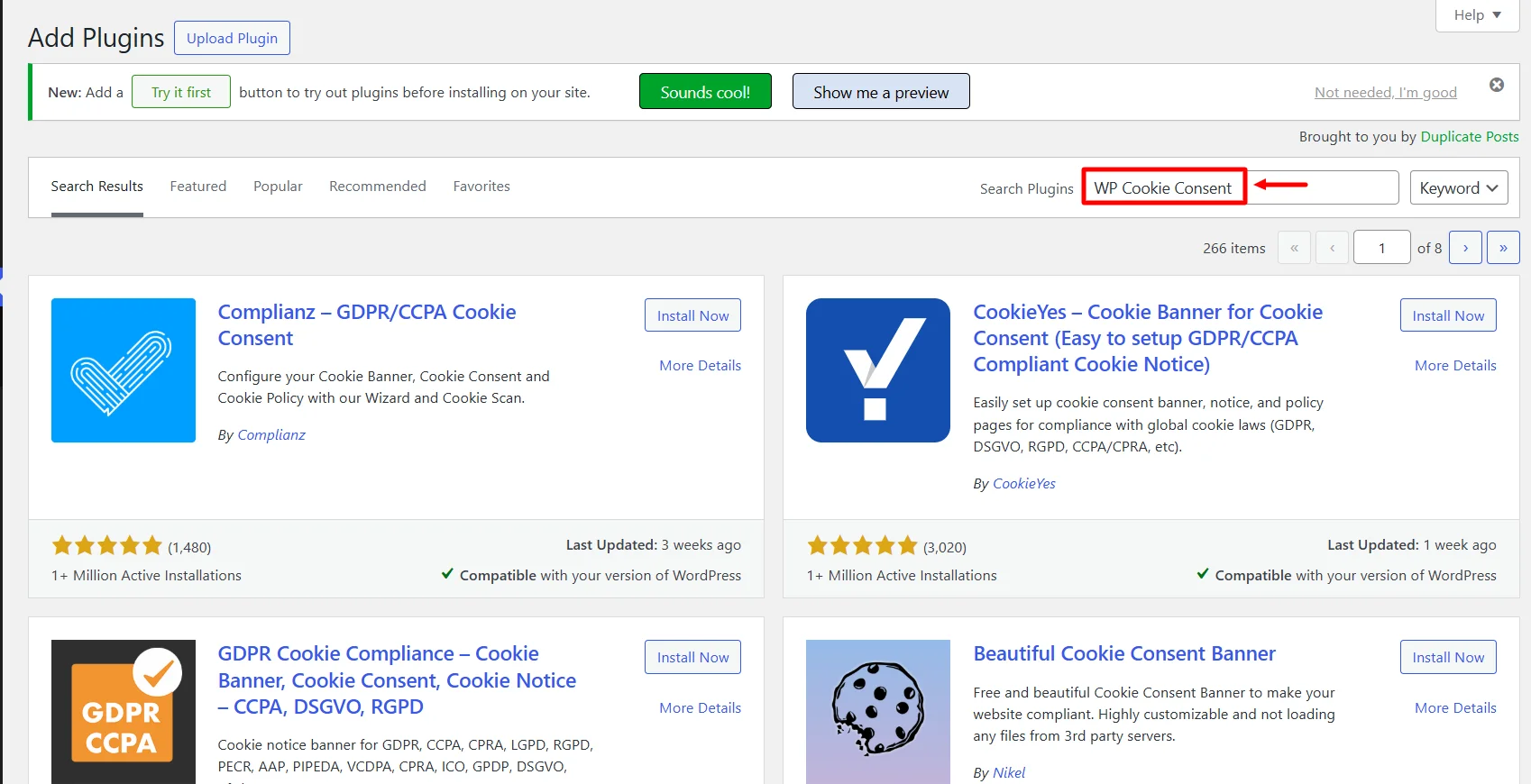Click 'Last Updated: 1 week ago' text
This screenshot has height=784, width=1531.
pyautogui.click(x=1411, y=545)
